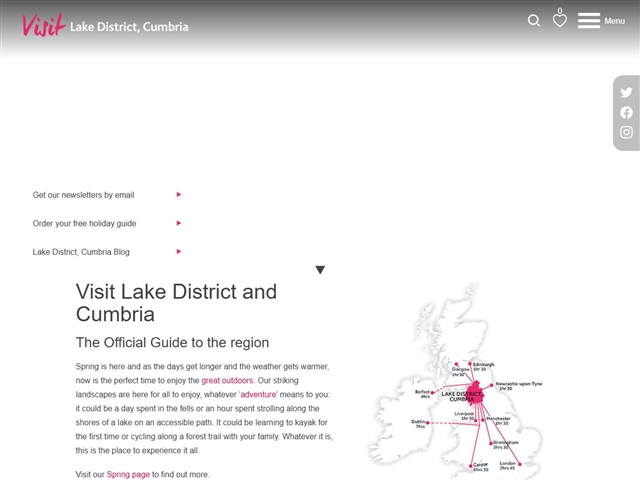Viewport: 640px width, 480px height.
Task: Open the search magnifier icon
Action: coord(533,20)
